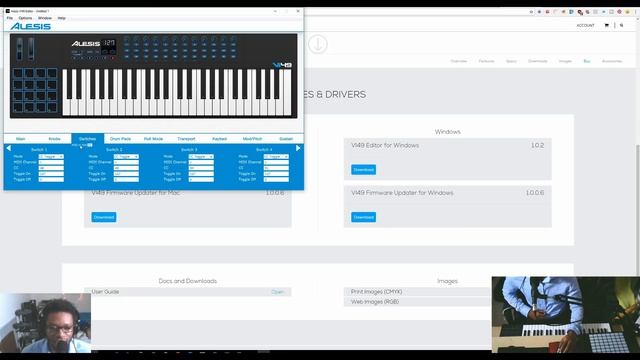The width and height of the screenshot is (640, 360).
Task: Go to the Features section on webpage
Action: coord(486,61)
